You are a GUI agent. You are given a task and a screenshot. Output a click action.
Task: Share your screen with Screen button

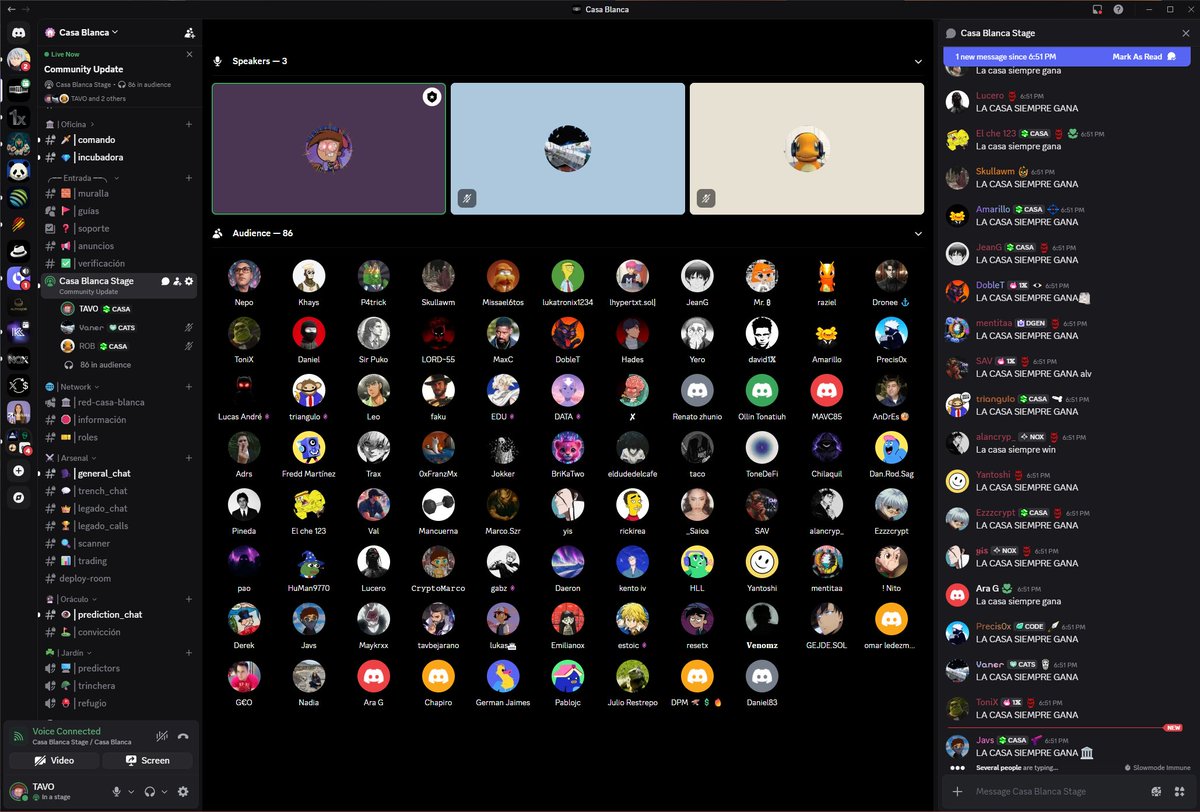coord(148,760)
